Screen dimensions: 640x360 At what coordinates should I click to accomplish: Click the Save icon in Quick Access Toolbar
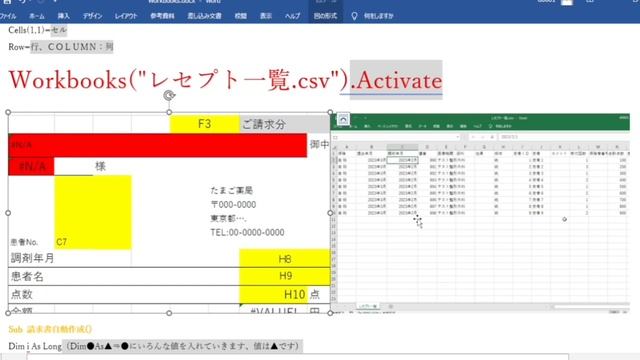(7, 2)
